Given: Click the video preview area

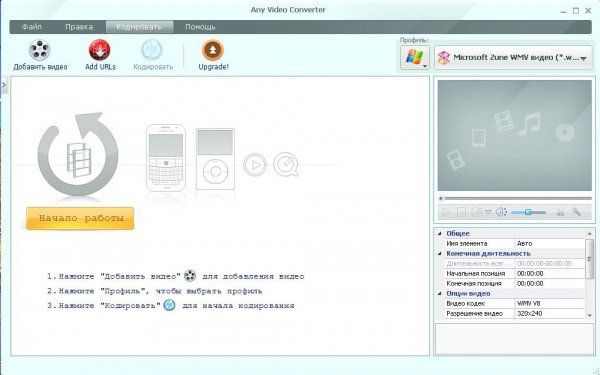Looking at the screenshot, I should (x=514, y=135).
